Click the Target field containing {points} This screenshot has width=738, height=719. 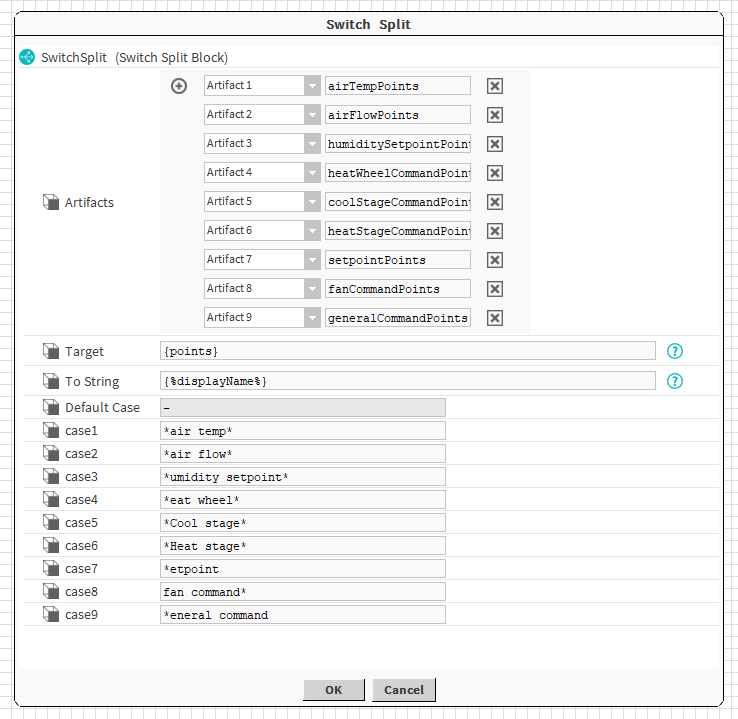(407, 351)
